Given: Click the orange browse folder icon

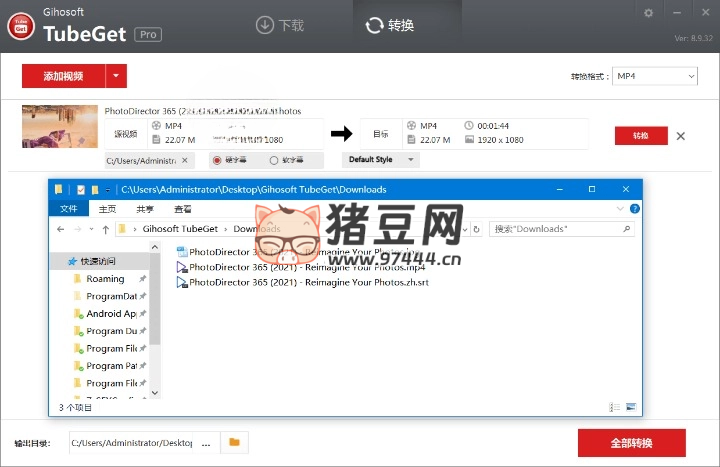Looking at the screenshot, I should pyautogui.click(x=234, y=442).
